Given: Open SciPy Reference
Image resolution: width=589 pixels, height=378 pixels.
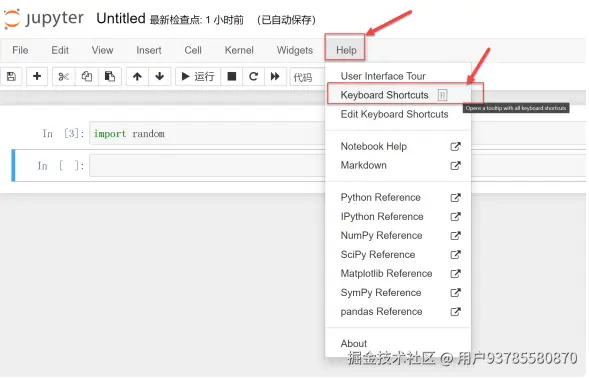Looking at the screenshot, I should [398, 254].
